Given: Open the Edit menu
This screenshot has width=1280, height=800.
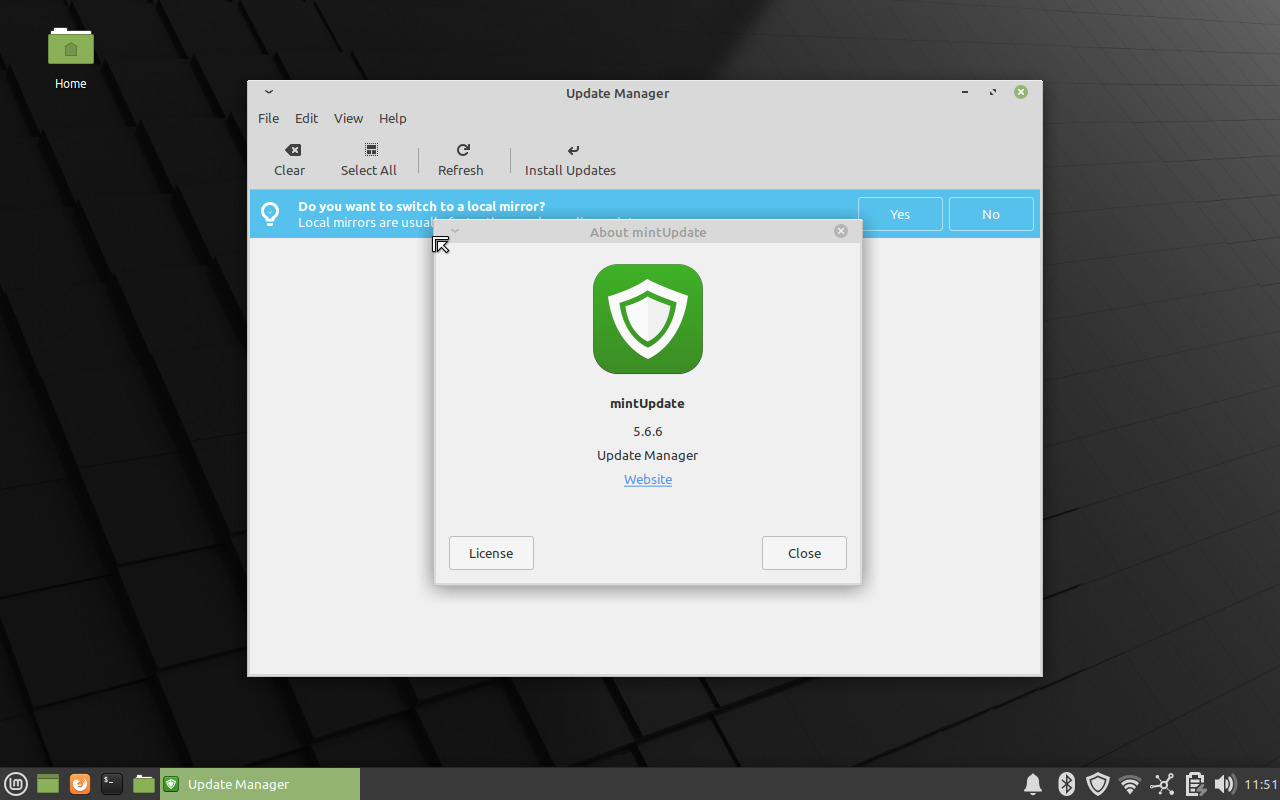Looking at the screenshot, I should [x=306, y=118].
